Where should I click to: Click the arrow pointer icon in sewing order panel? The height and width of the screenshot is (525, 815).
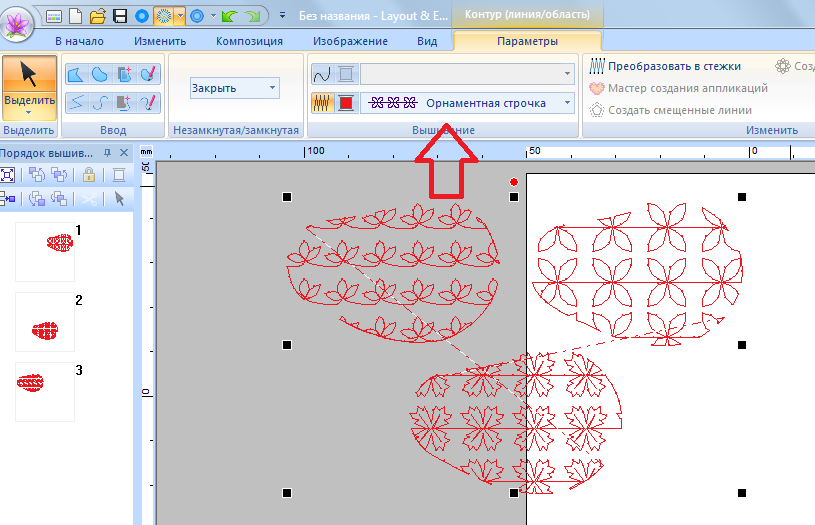119,199
